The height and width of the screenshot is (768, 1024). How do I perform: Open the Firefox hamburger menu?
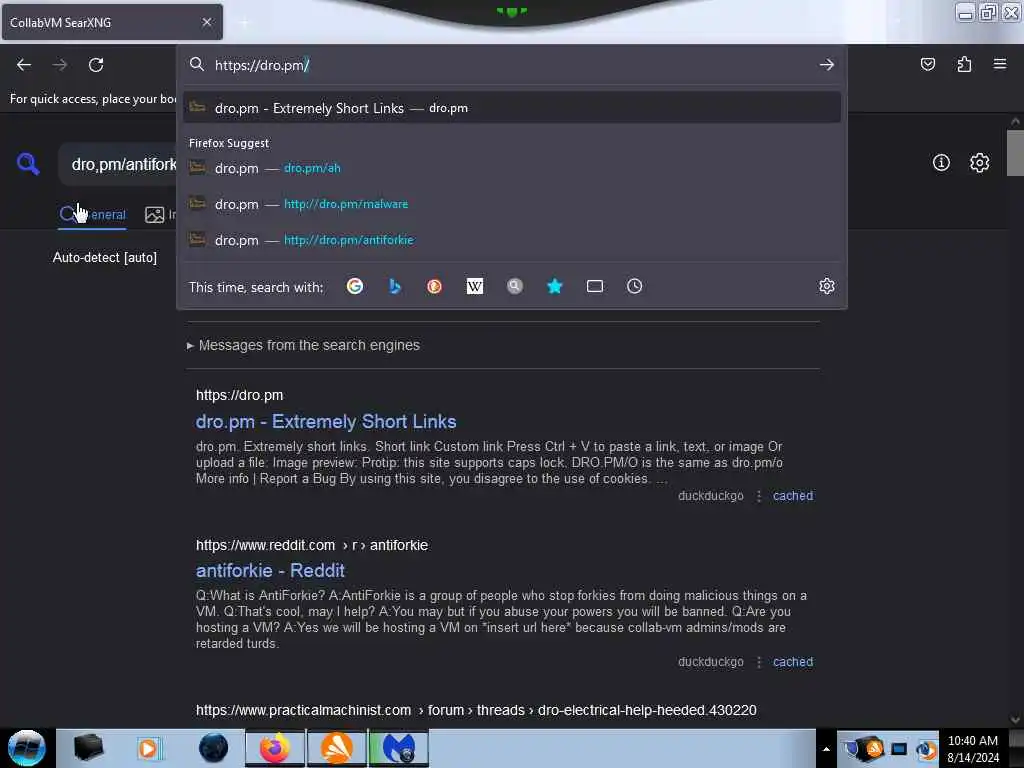[1000, 64]
